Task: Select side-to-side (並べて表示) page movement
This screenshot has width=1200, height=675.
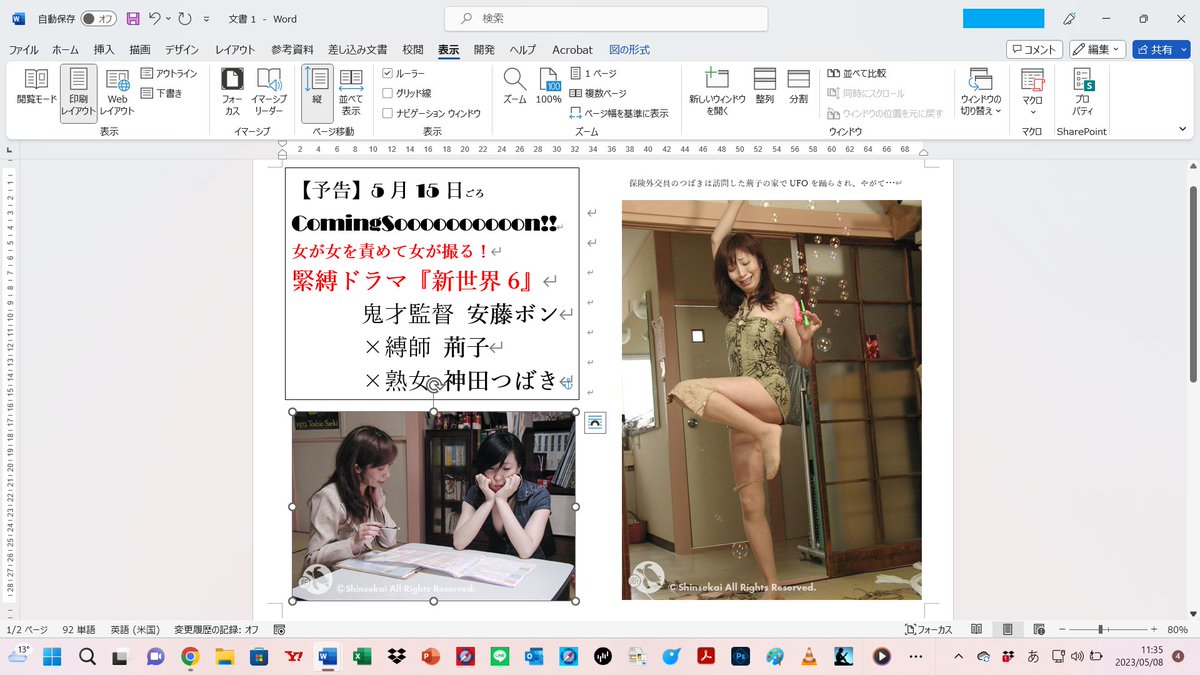Action: pyautogui.click(x=351, y=92)
